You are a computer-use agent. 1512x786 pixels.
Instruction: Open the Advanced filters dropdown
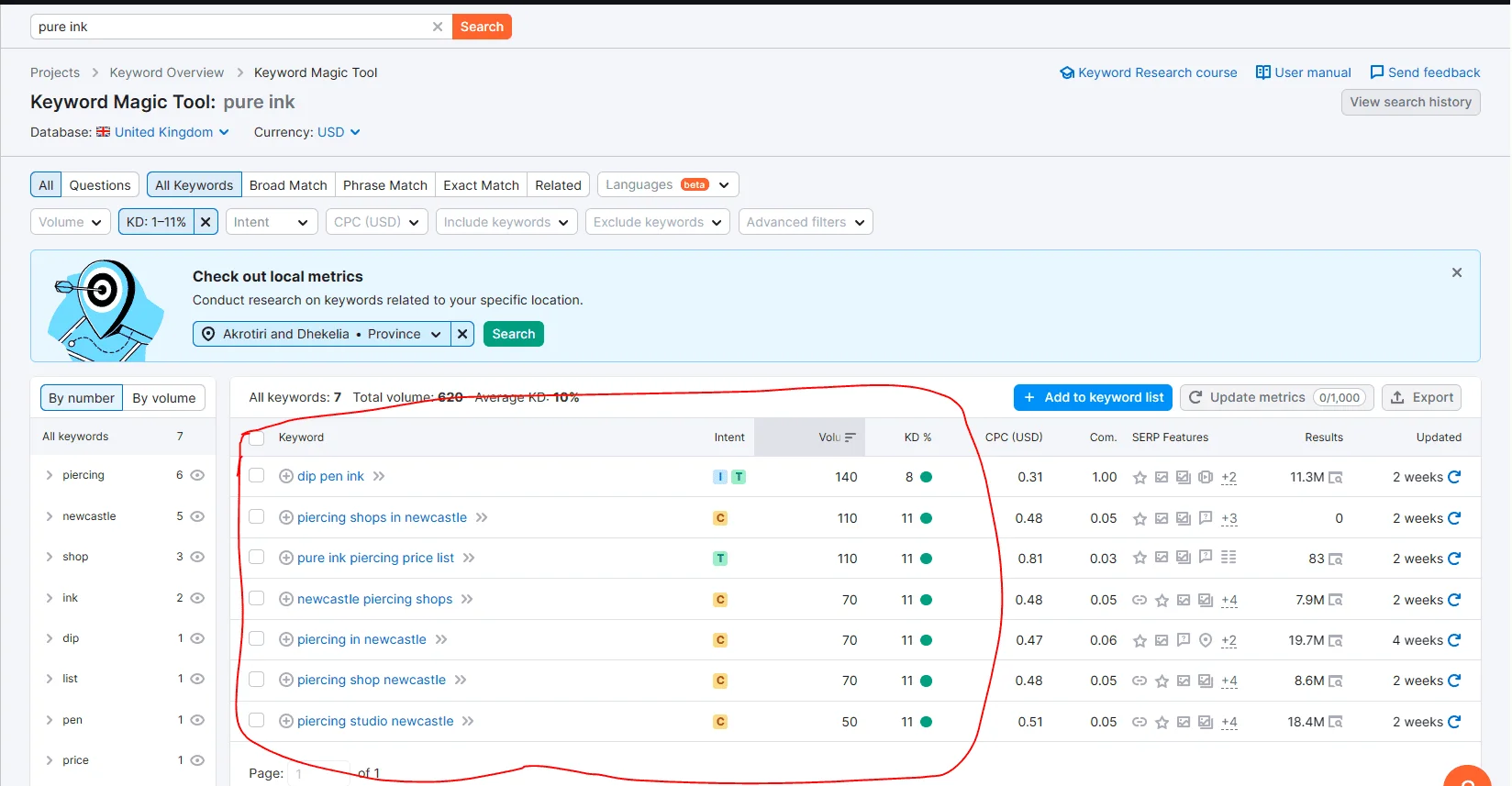(806, 222)
